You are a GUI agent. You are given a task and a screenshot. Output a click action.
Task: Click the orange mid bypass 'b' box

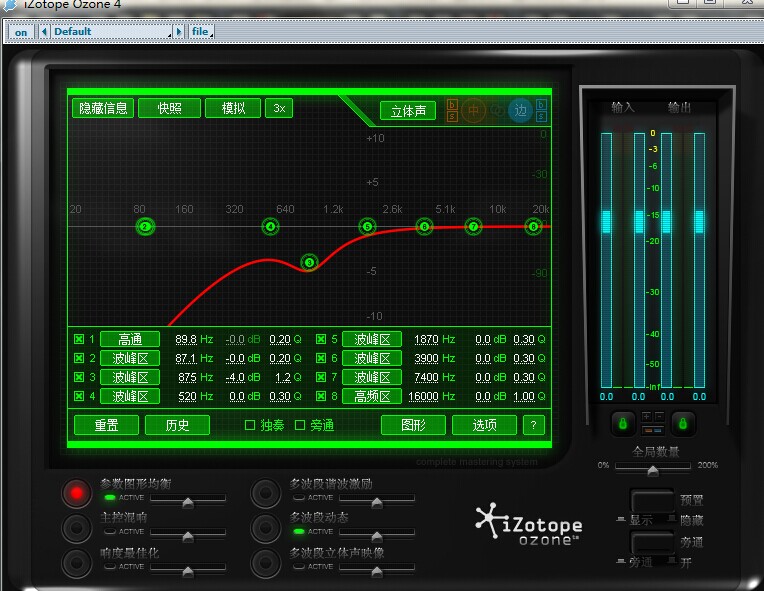(452, 105)
